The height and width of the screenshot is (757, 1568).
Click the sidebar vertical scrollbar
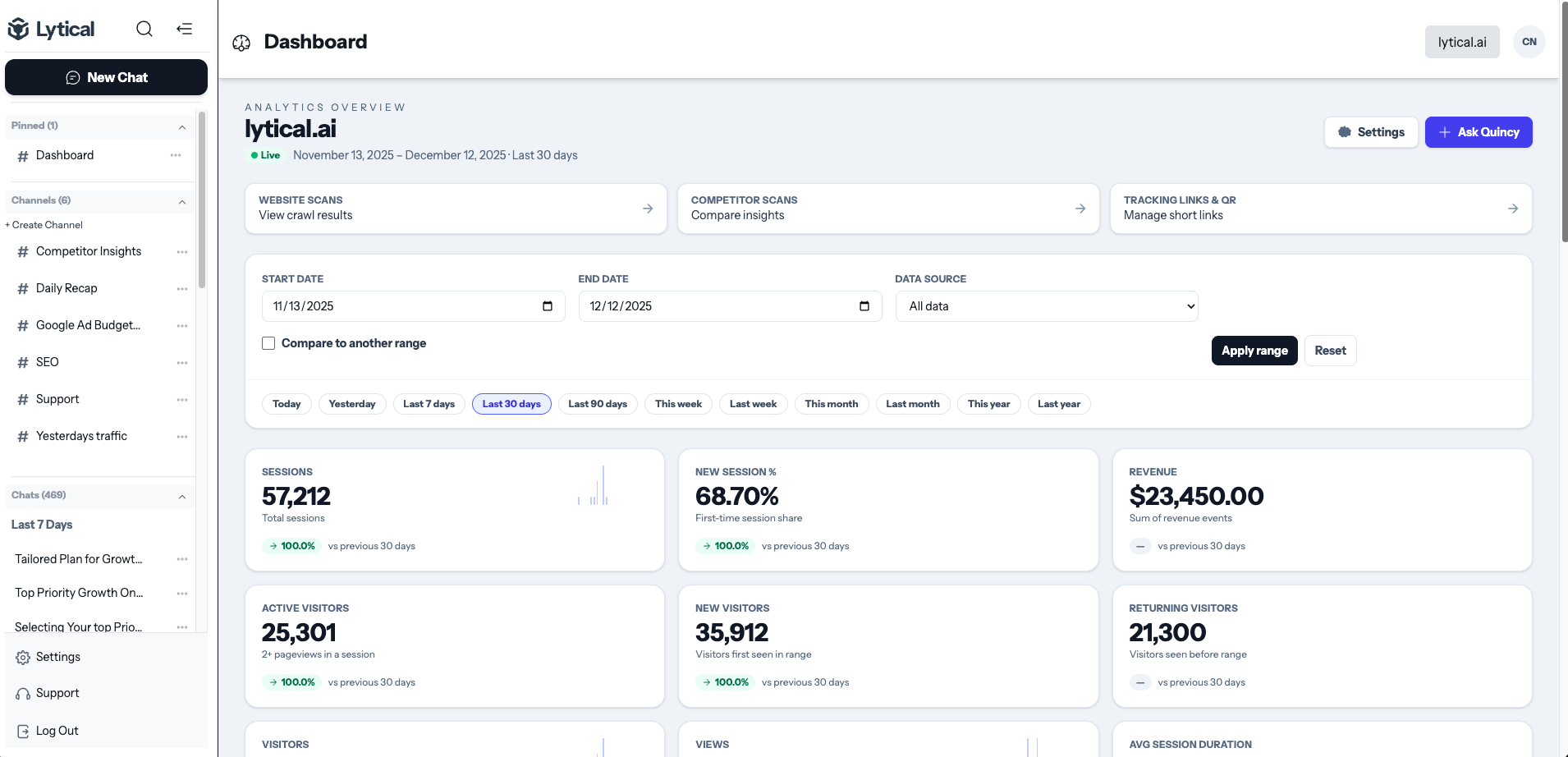pos(202,201)
